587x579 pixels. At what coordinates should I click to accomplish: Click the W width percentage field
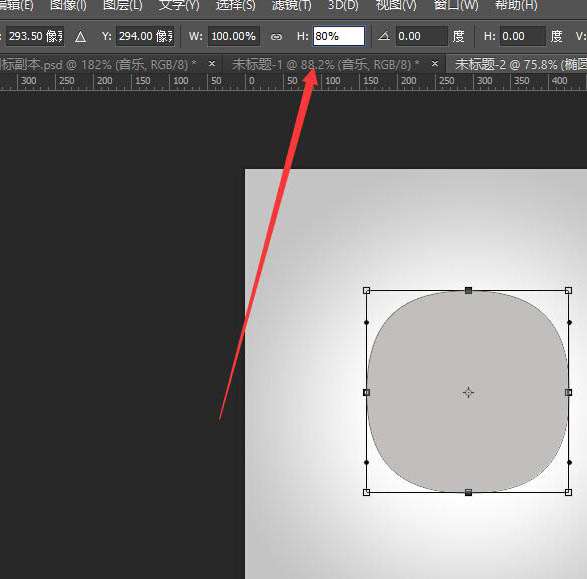tap(234, 36)
